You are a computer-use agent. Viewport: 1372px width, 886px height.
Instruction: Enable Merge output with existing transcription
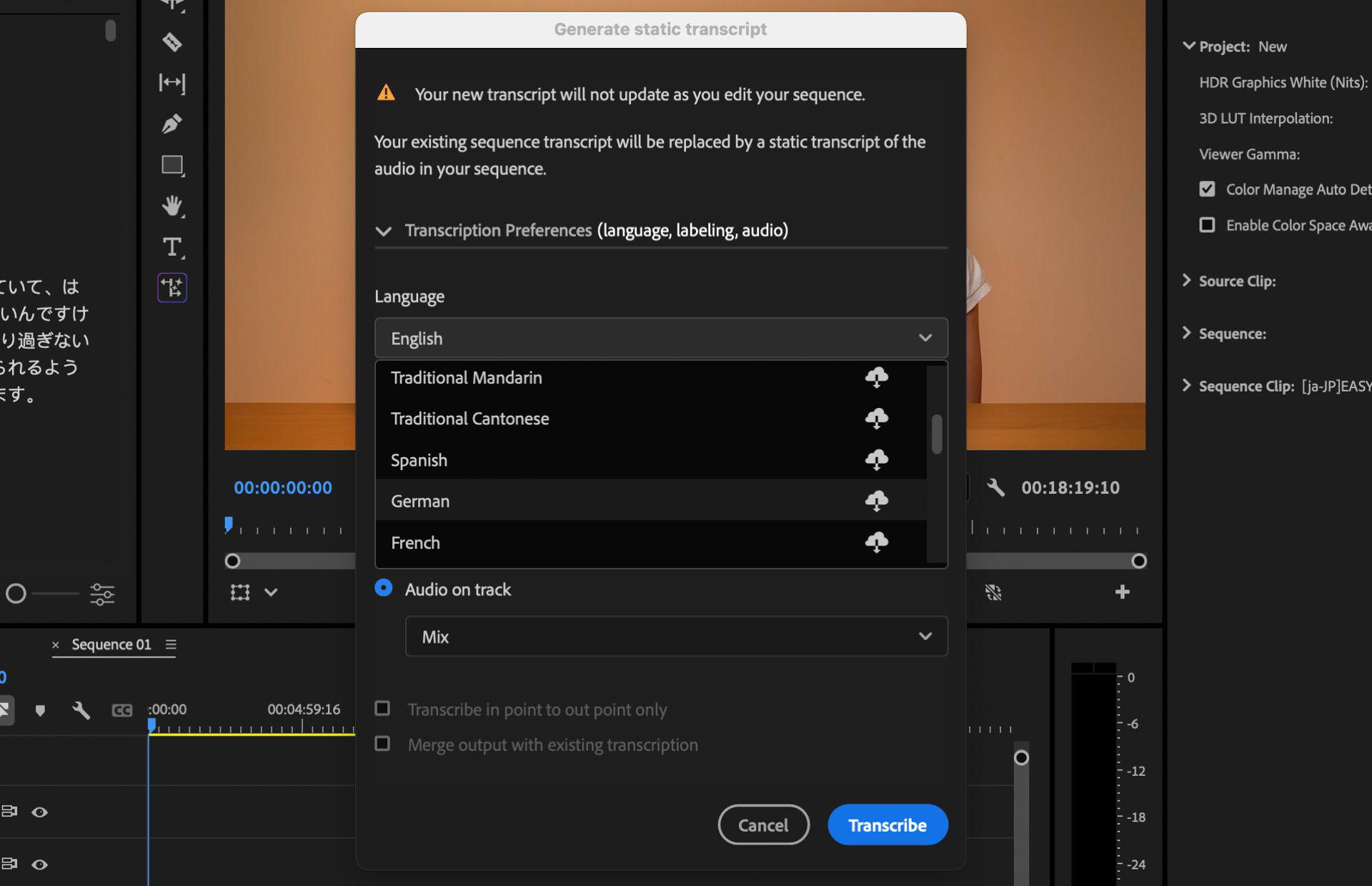pyautogui.click(x=383, y=743)
